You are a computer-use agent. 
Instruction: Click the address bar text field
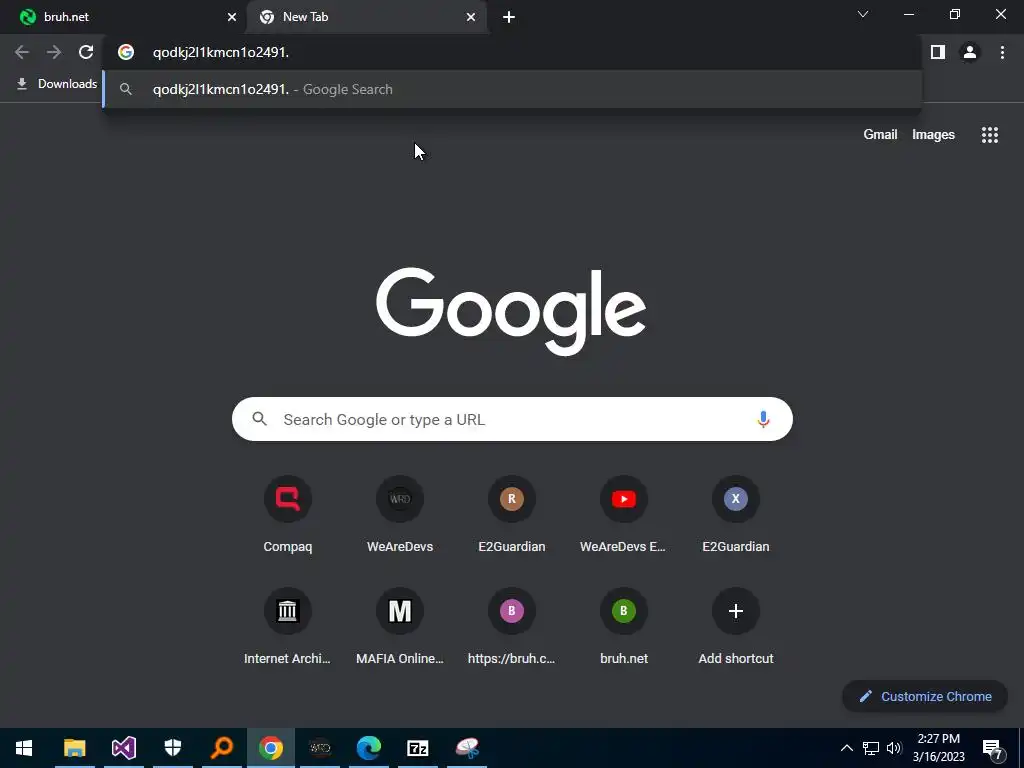[x=512, y=52]
